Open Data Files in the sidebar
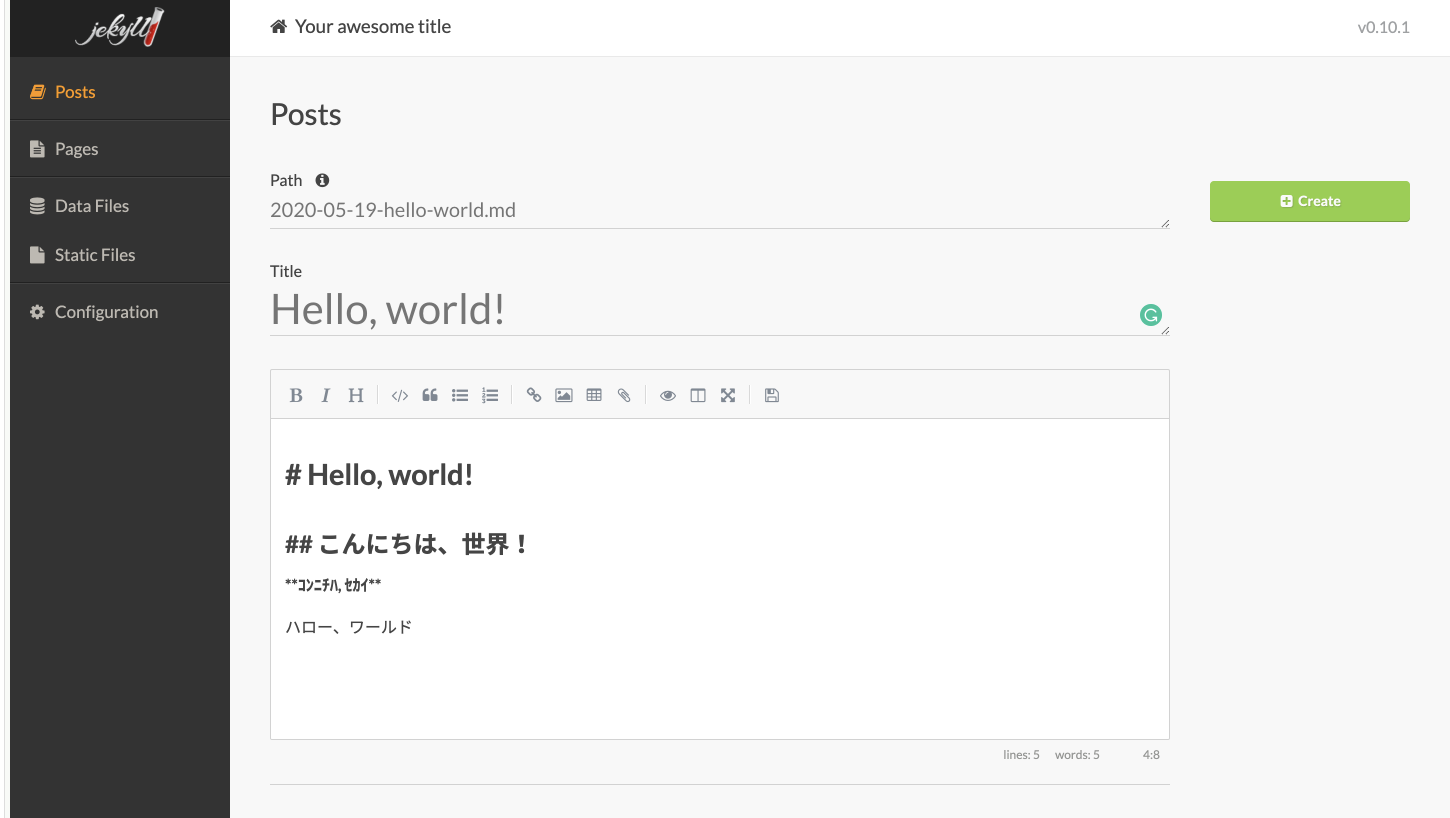This screenshot has height=818, width=1450. (120, 206)
